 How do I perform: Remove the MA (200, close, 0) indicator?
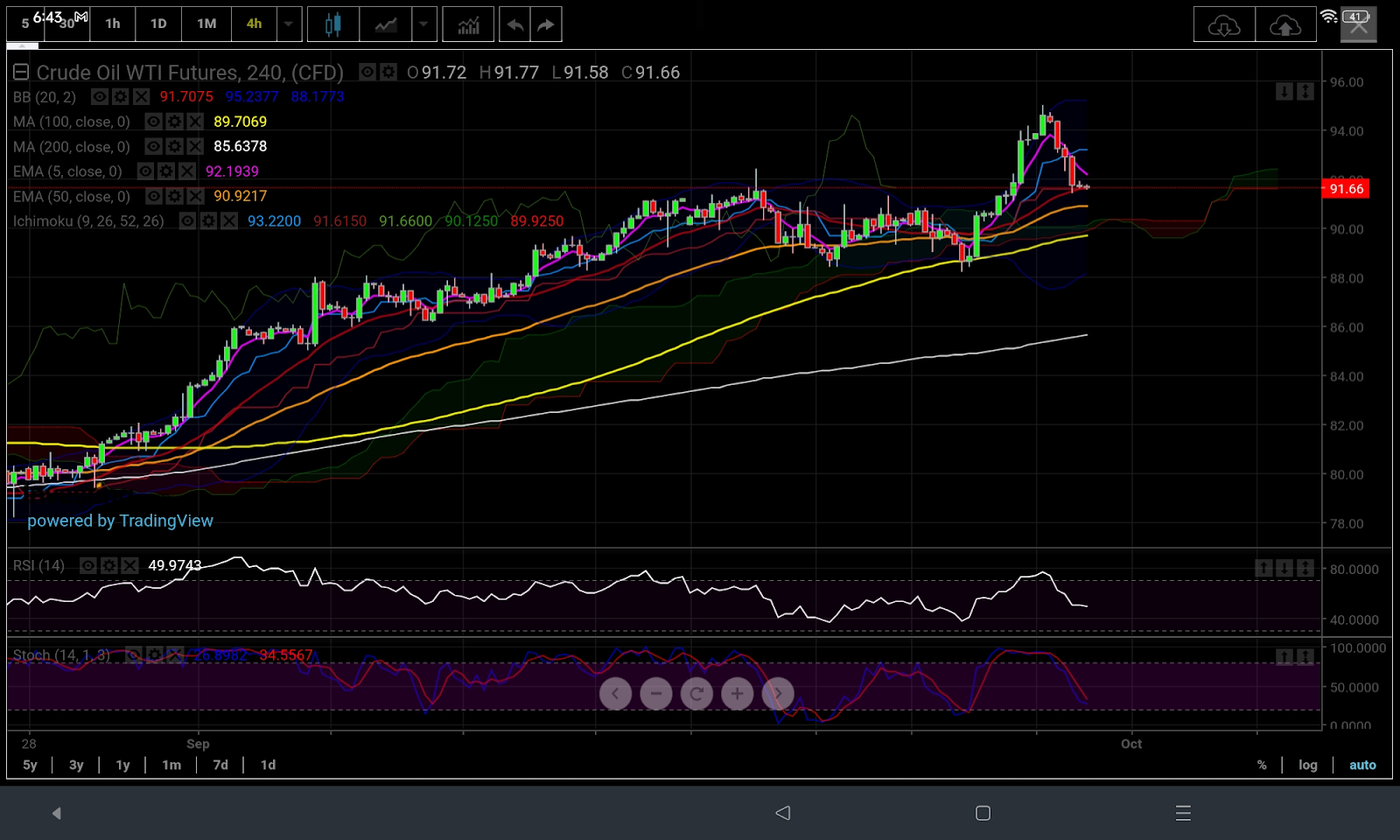(195, 146)
